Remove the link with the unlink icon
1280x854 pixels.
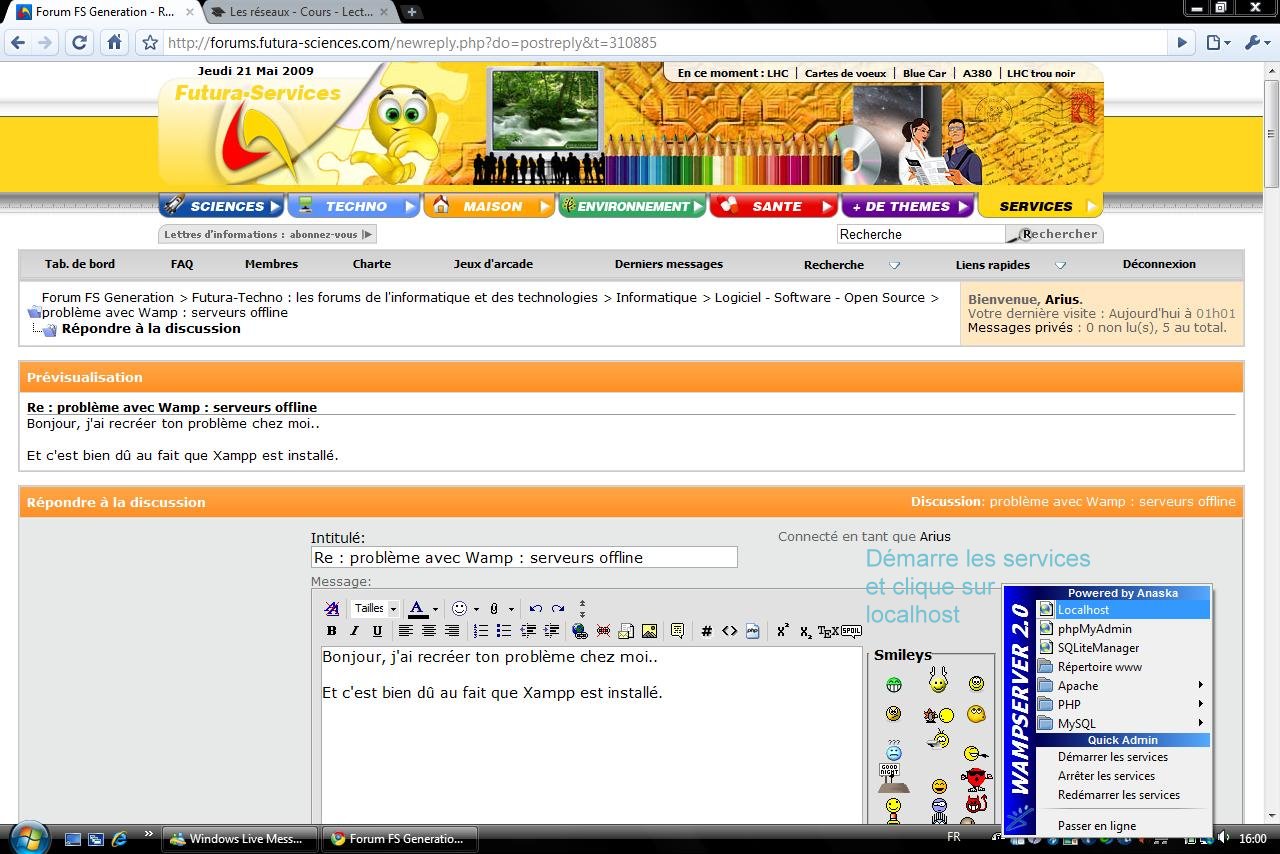pos(603,631)
